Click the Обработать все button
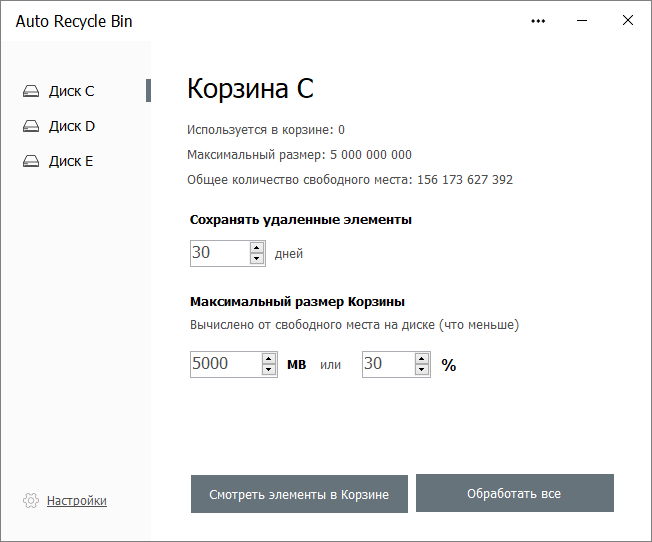This screenshot has width=652, height=542. [x=514, y=494]
